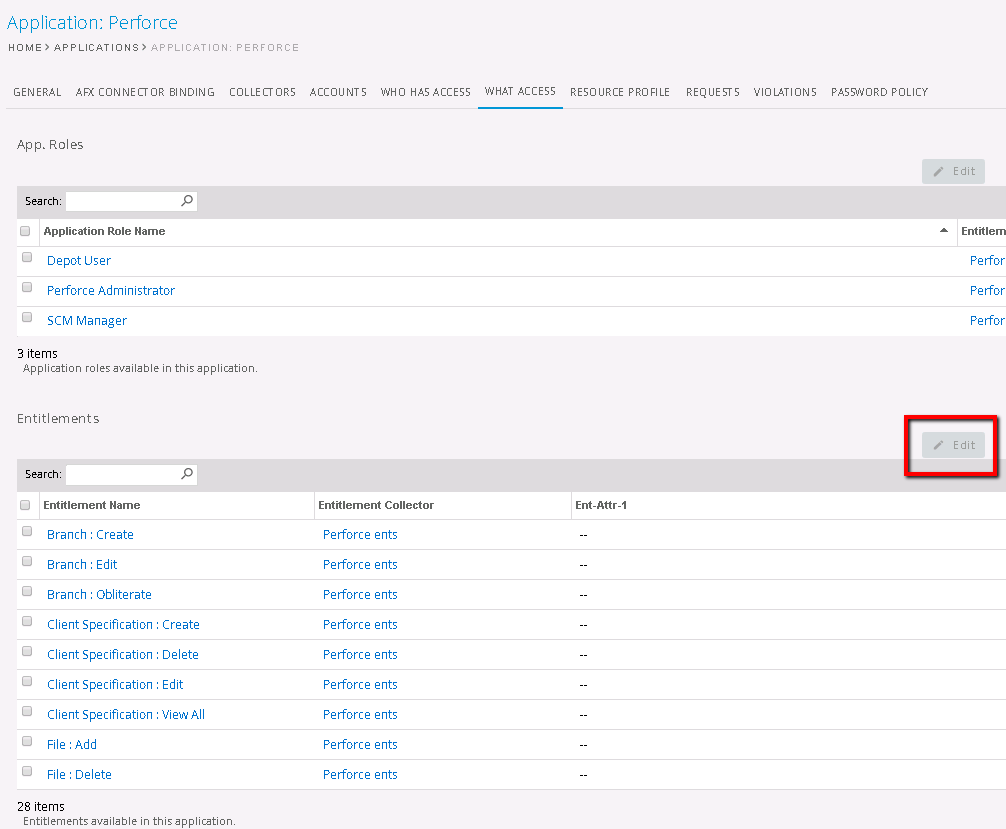The height and width of the screenshot is (829, 1006).
Task: Tick the Perforce Administrator checkbox
Action: (x=27, y=288)
